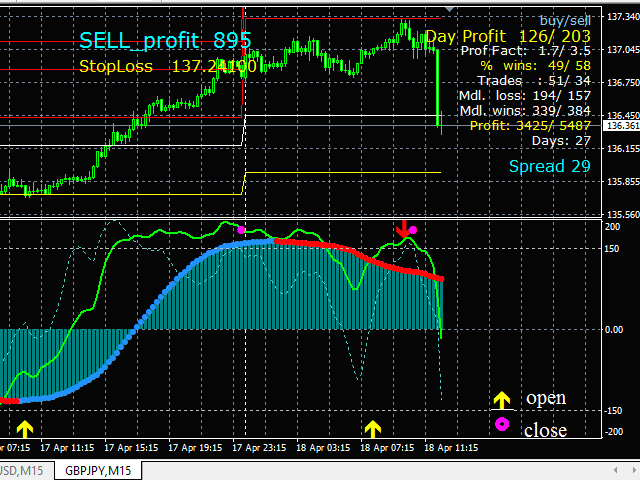Click the magenta close dot near 17 Apr 23:15
The width and height of the screenshot is (640, 480).
coord(241,229)
